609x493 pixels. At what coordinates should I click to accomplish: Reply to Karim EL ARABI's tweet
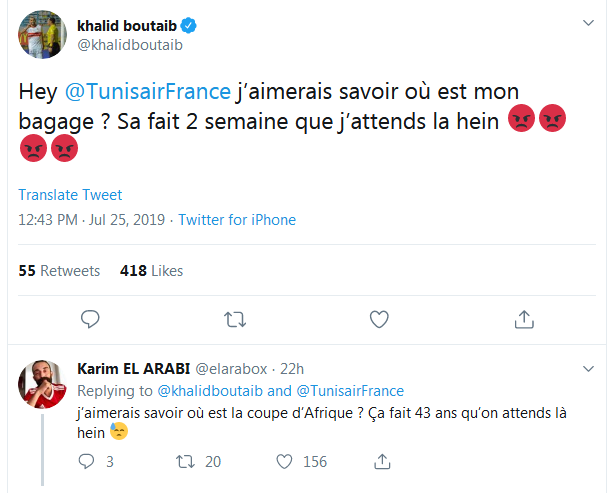tap(86, 462)
